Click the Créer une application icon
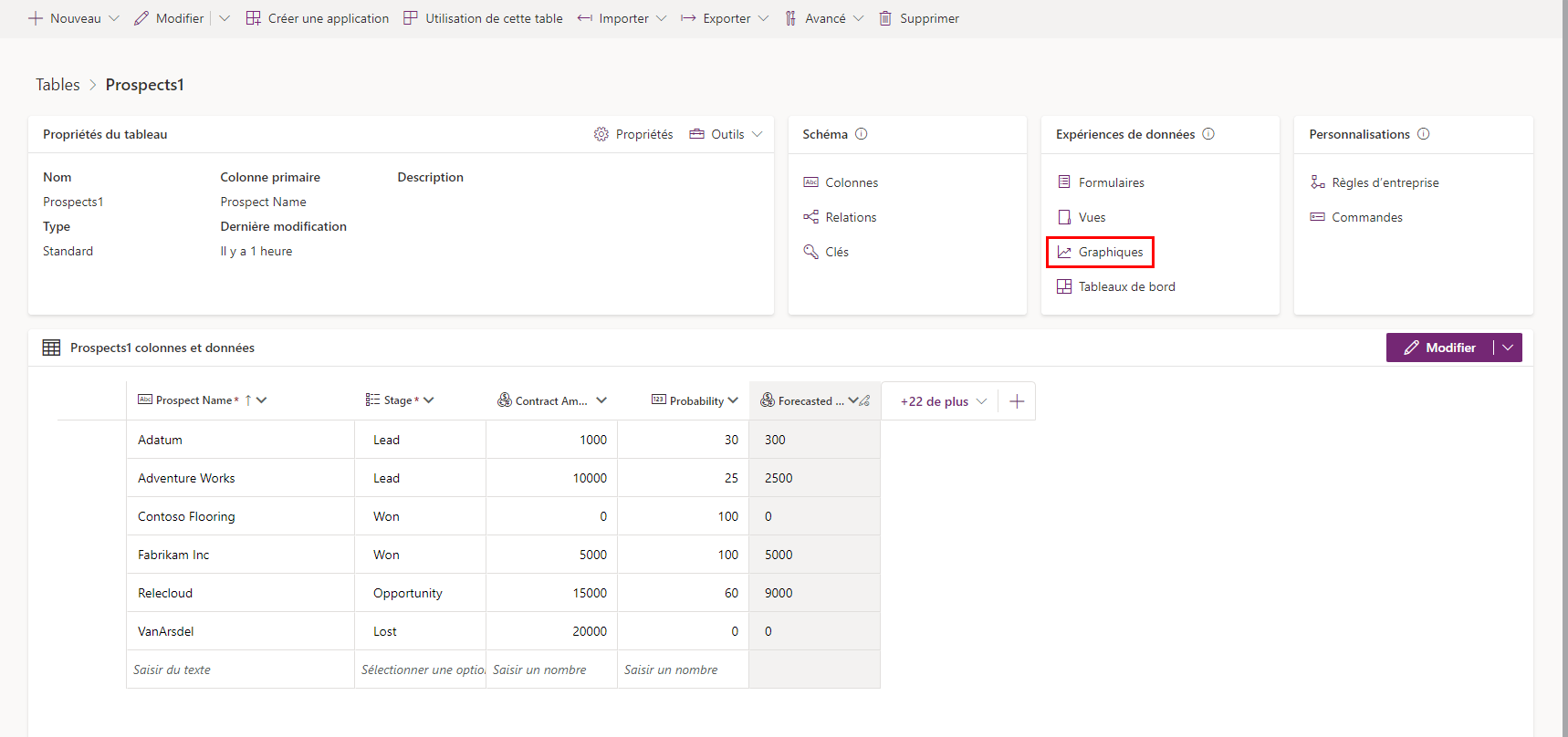This screenshot has width=1568, height=737. pyautogui.click(x=254, y=18)
